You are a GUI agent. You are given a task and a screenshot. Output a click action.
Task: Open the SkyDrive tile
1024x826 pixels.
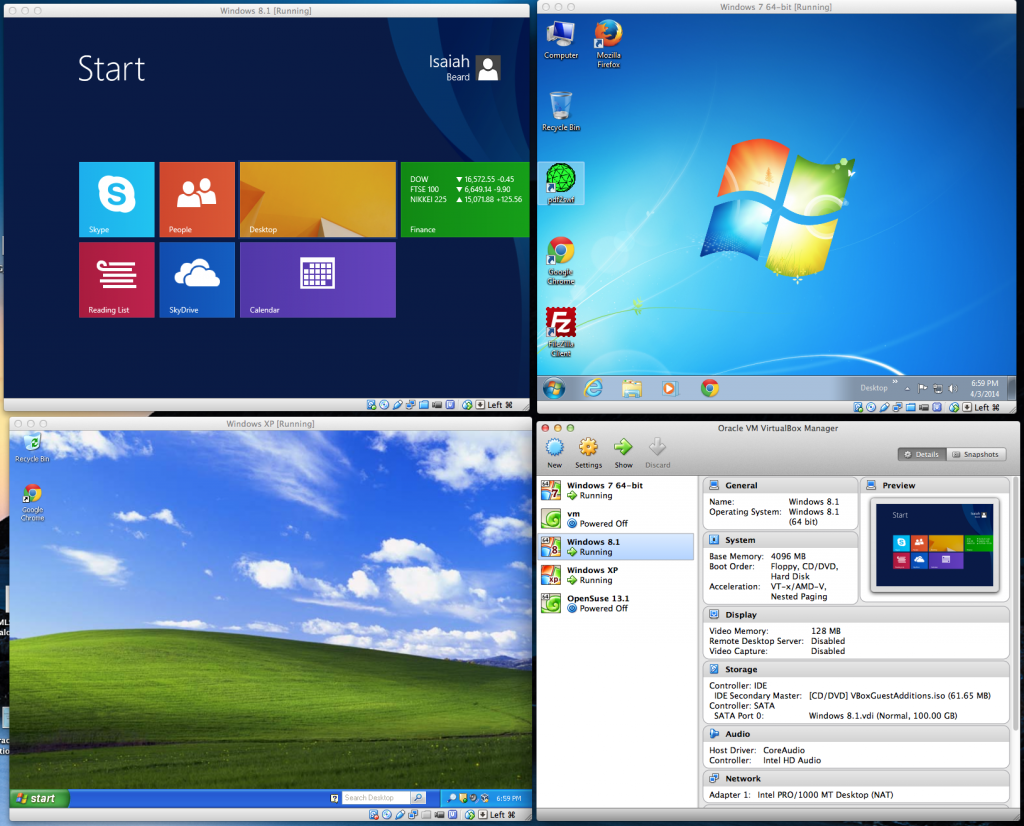coord(197,279)
